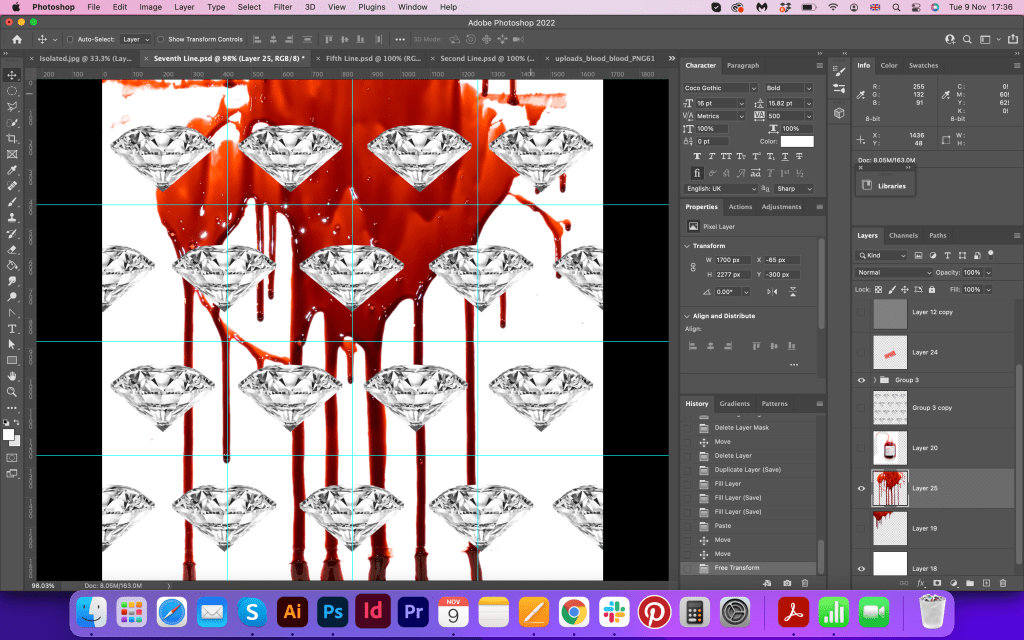Screen dimensions: 1024x640
Task: Open the Filter menu
Action: pyautogui.click(x=283, y=7)
